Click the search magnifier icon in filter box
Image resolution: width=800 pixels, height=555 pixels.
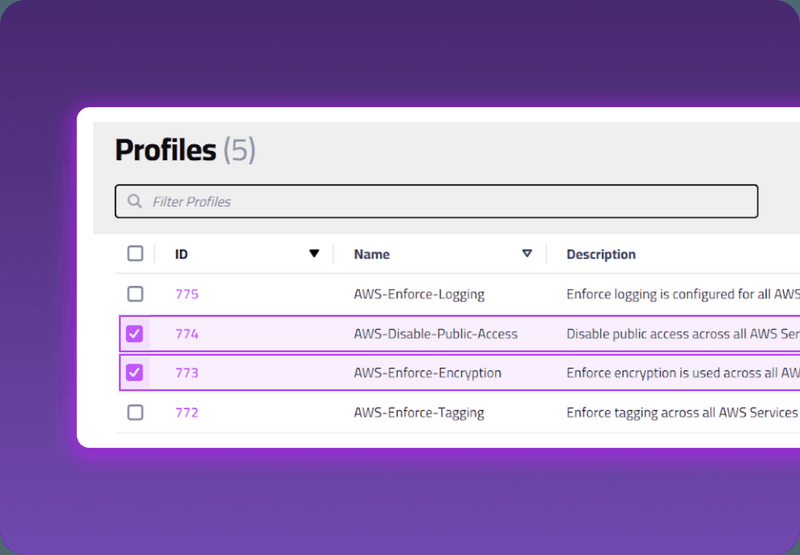135,201
